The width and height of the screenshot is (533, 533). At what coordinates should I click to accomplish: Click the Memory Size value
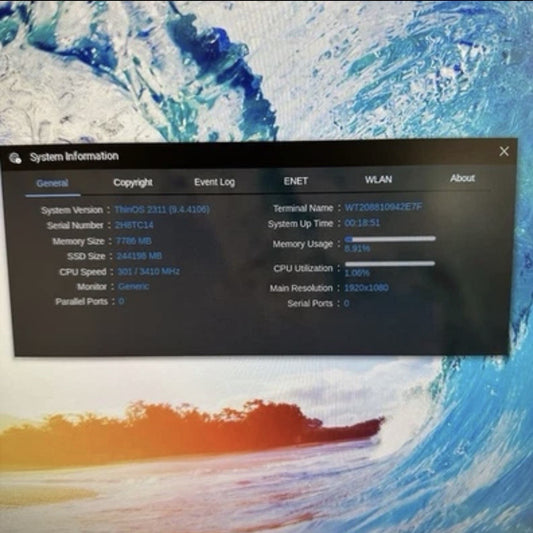click(x=134, y=241)
